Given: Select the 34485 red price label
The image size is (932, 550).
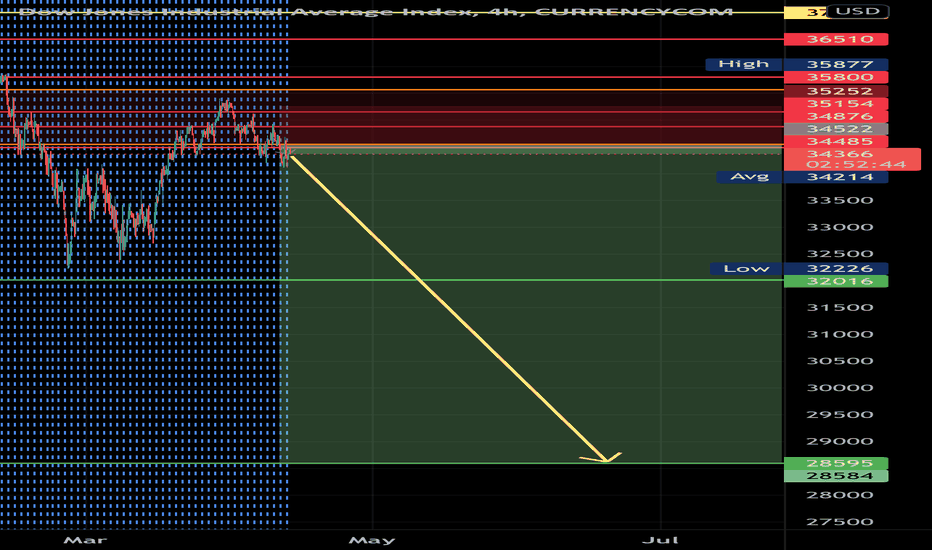Looking at the screenshot, I should (836, 142).
